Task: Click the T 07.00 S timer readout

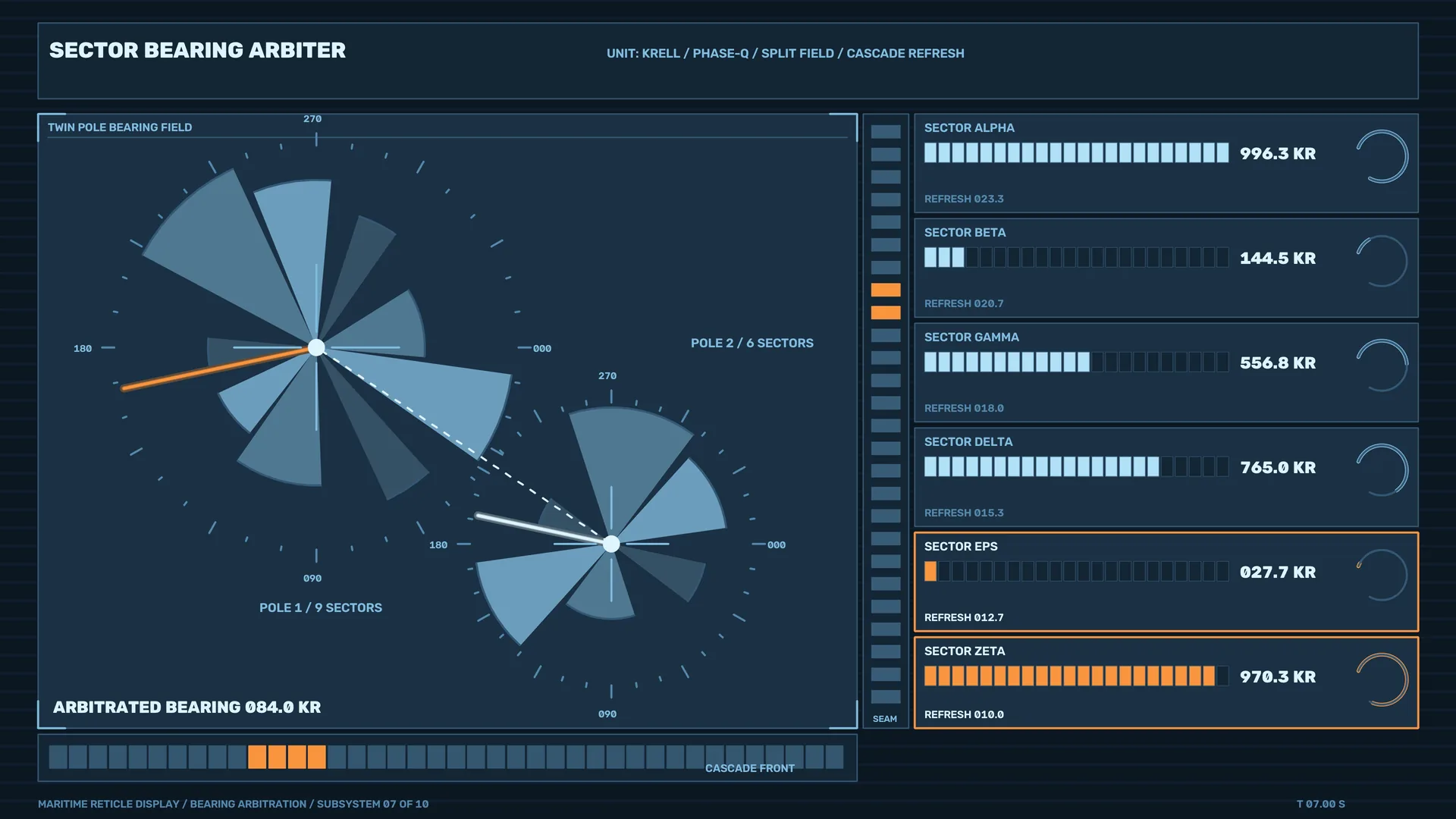Action: pyautogui.click(x=1321, y=804)
